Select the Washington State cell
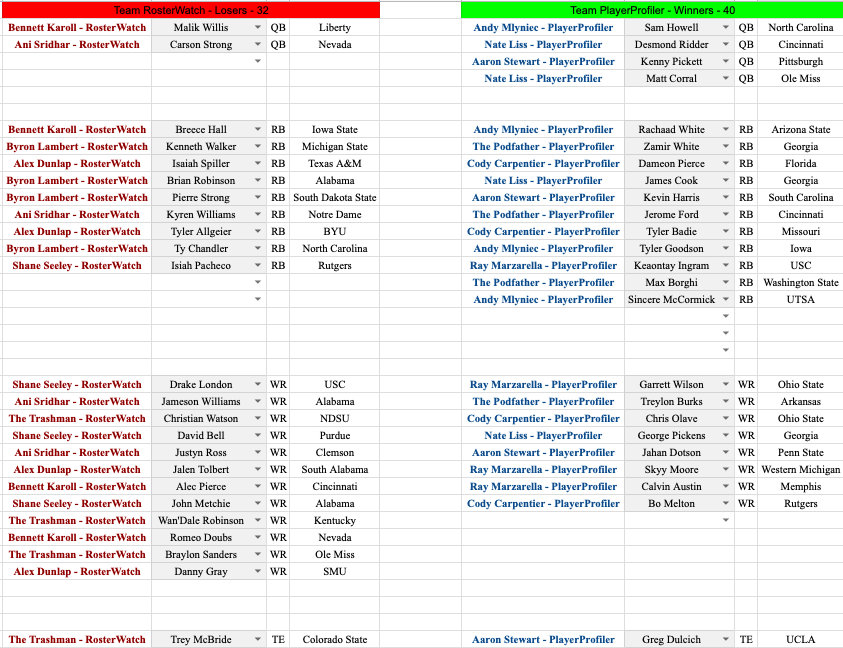The image size is (843, 648). click(x=800, y=283)
